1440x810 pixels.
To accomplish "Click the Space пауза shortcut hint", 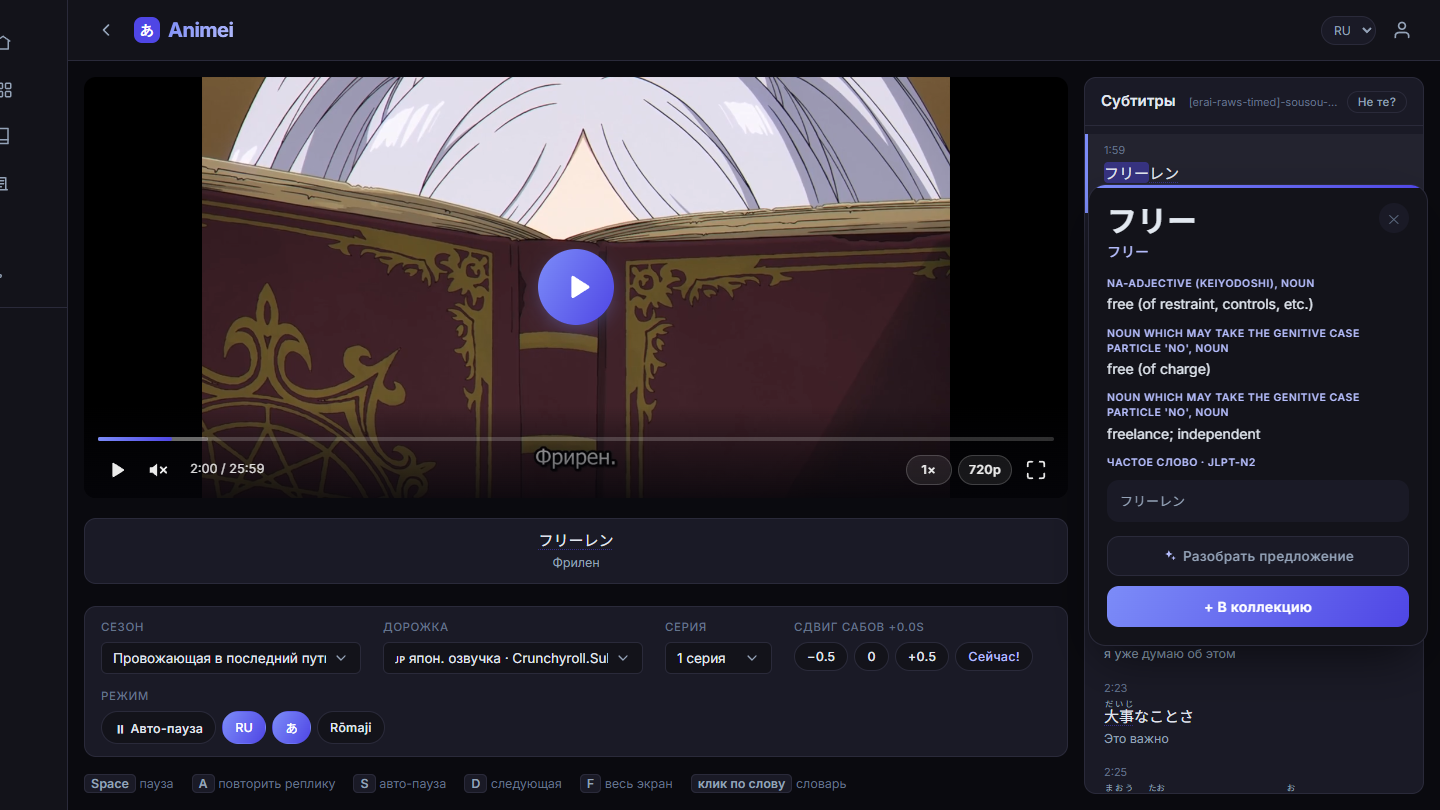I will (129, 784).
